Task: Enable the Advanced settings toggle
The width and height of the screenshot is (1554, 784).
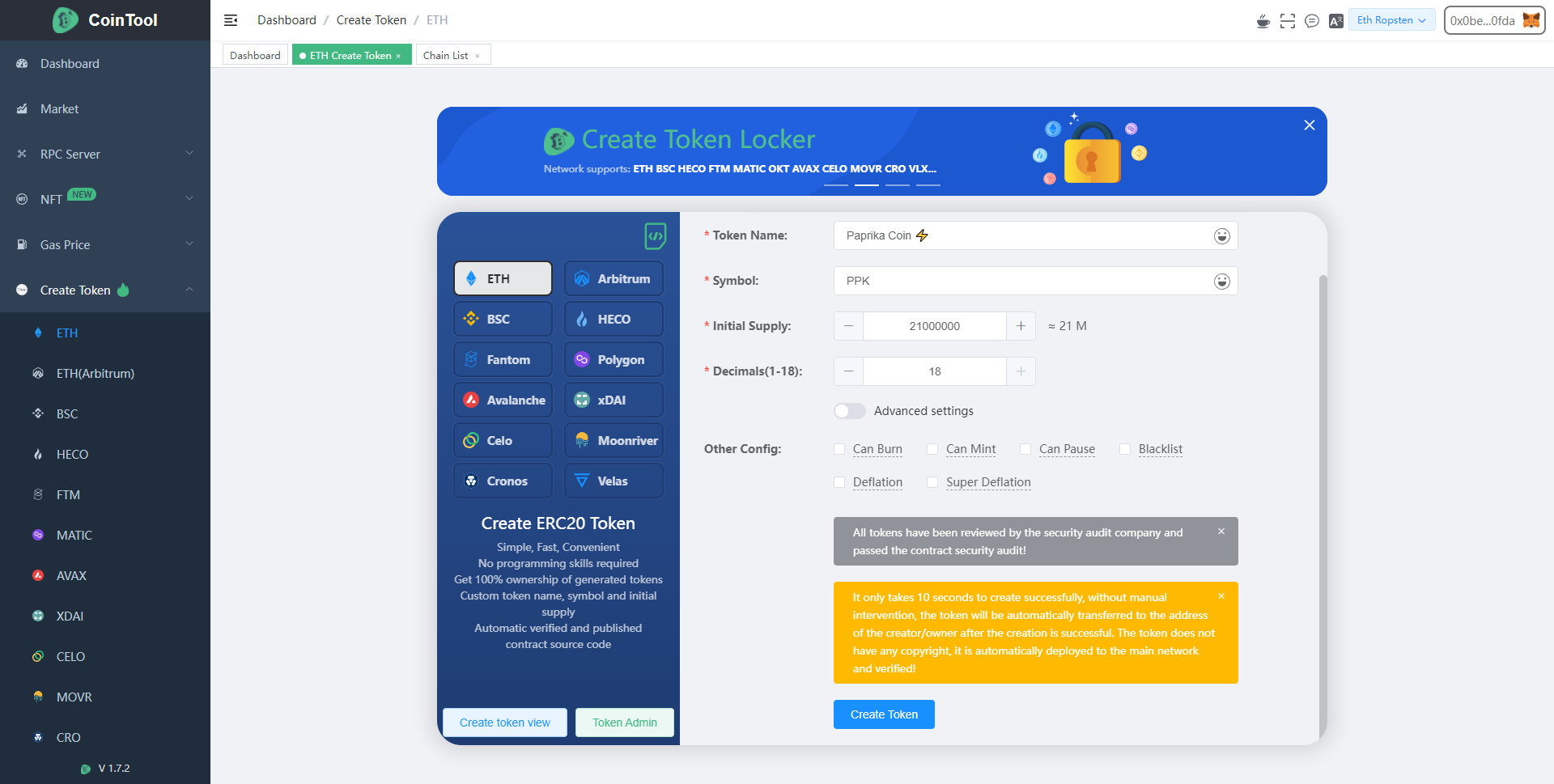Action: (849, 411)
